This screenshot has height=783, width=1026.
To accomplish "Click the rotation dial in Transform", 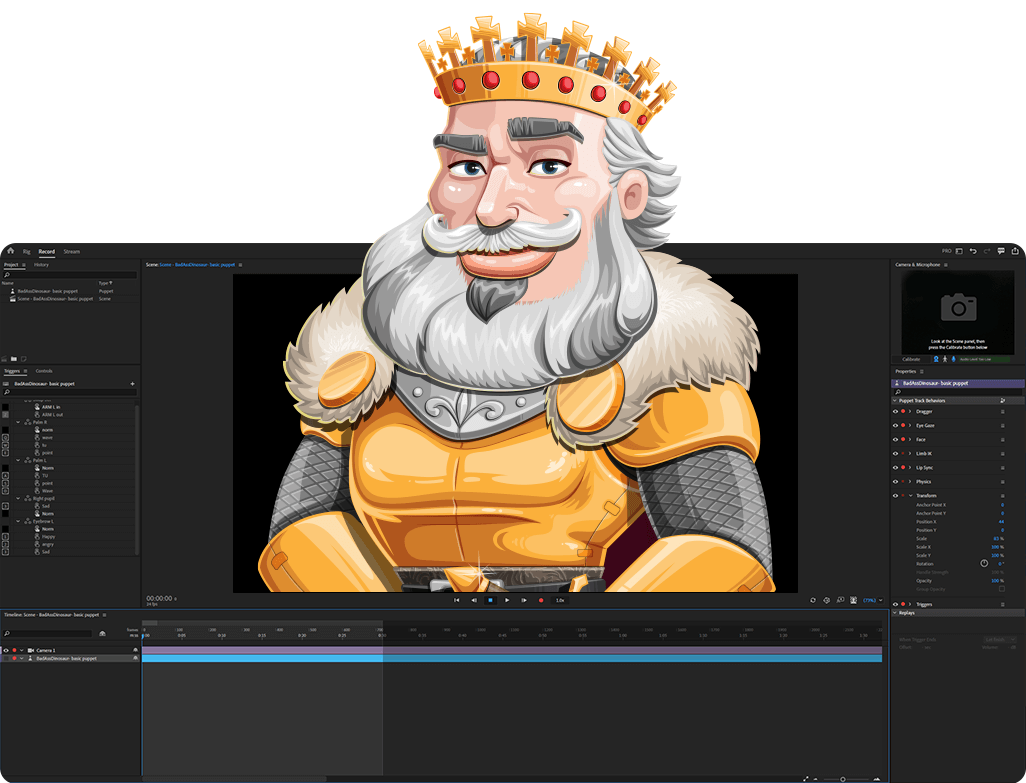I will tap(984, 563).
